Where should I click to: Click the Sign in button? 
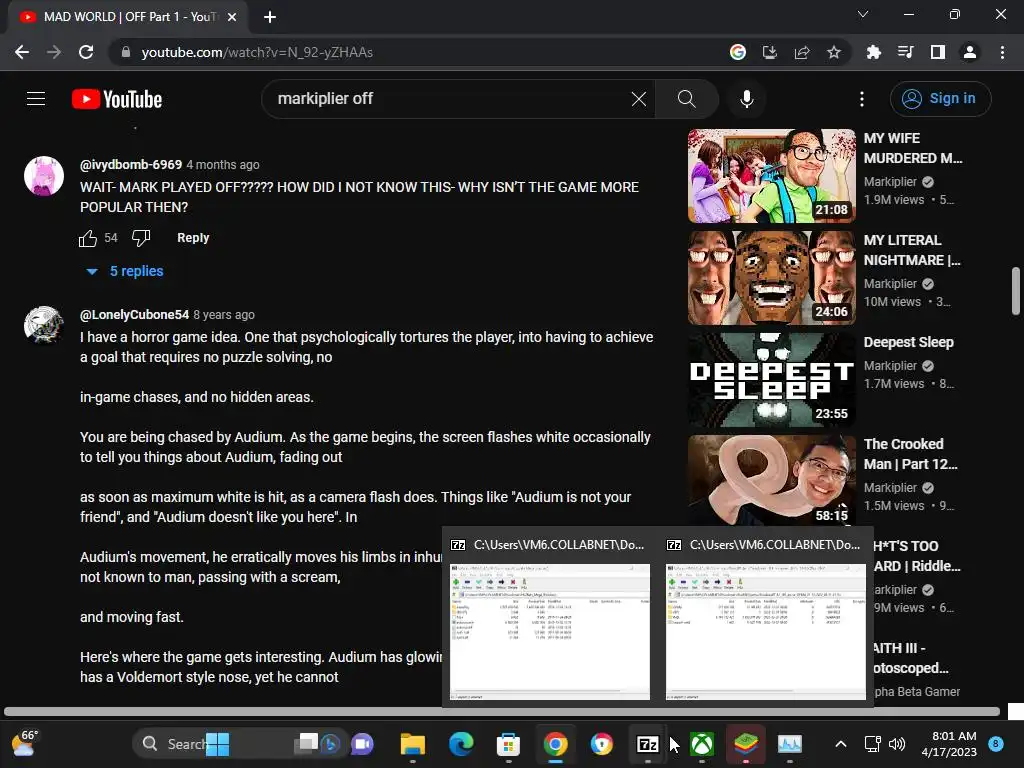[x=940, y=99]
